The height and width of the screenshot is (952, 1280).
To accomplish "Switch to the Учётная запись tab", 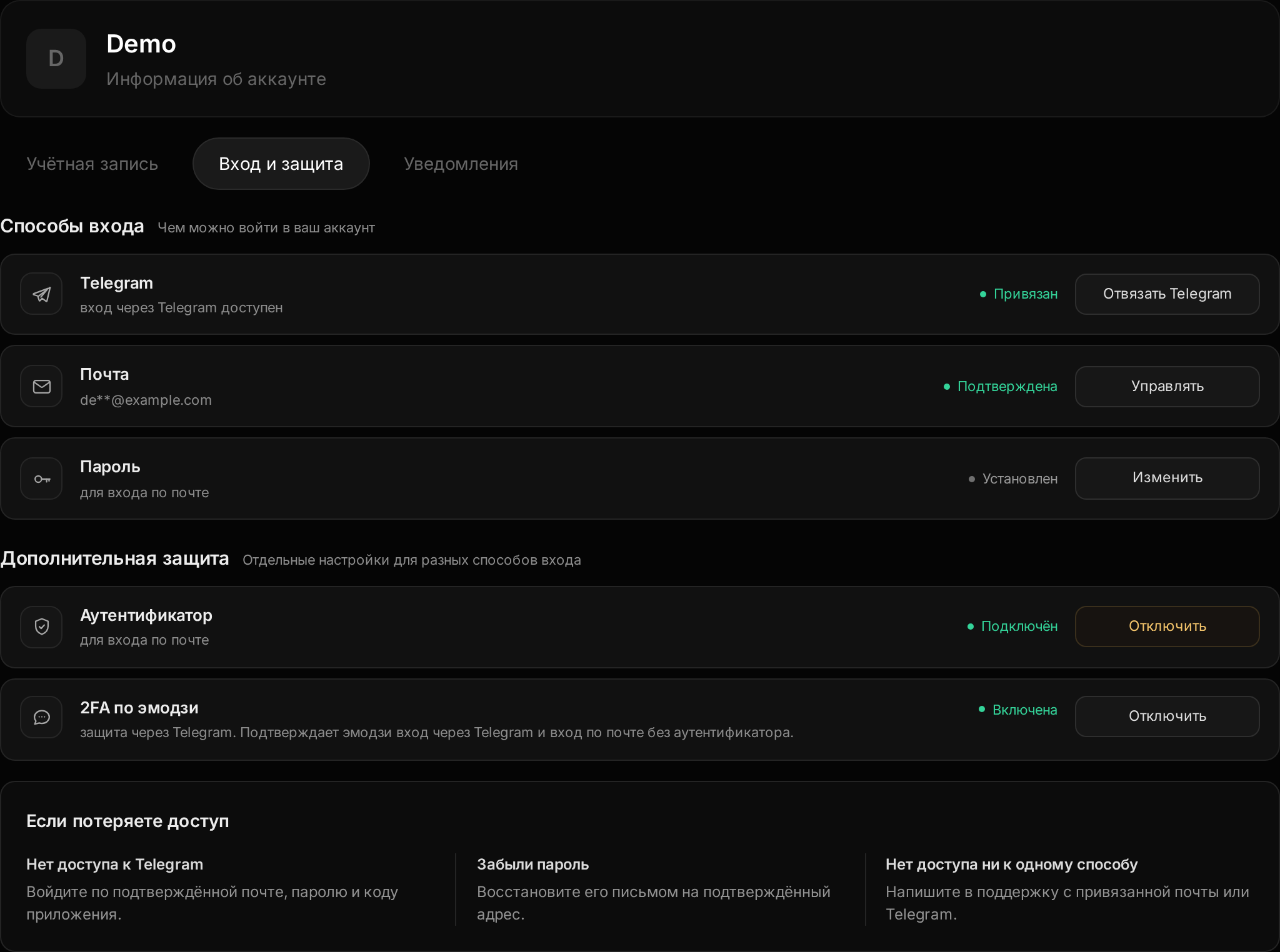I will (x=92, y=164).
